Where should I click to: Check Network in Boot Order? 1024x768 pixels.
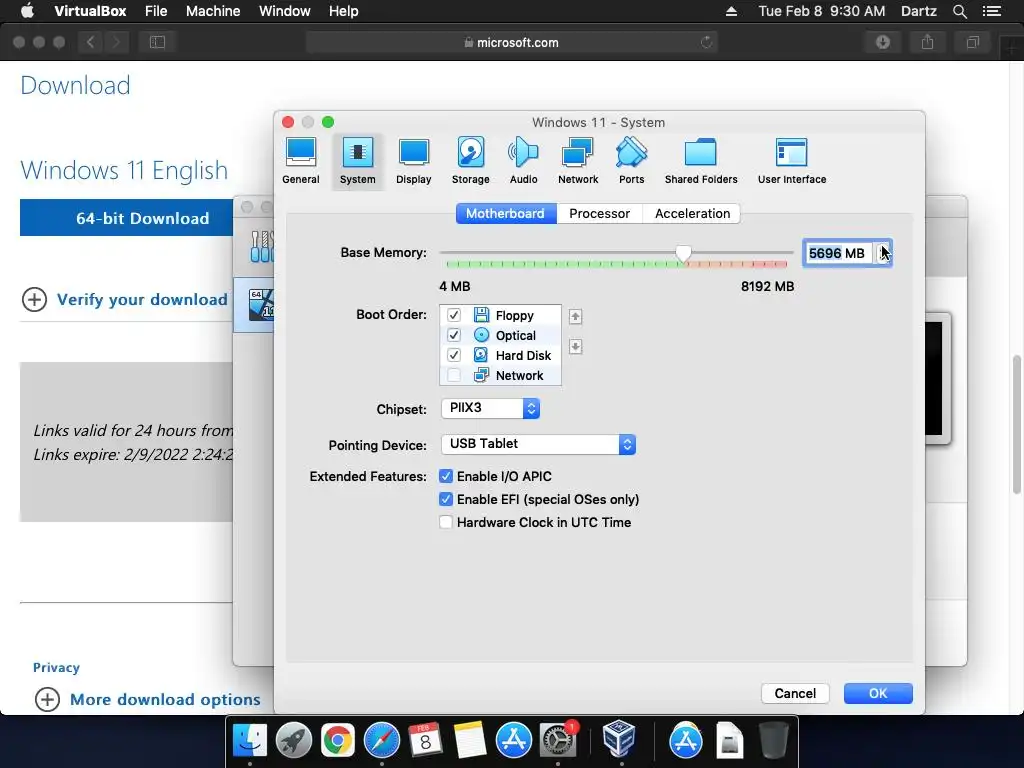coord(454,375)
